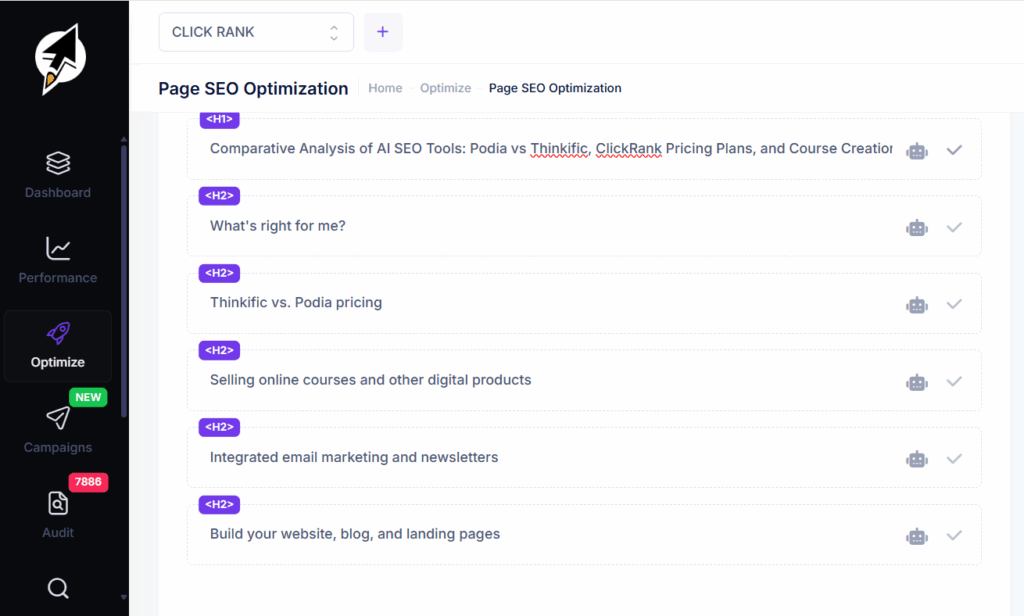Click robot icon for "Build your website" row
1024x616 pixels.
[917, 536]
